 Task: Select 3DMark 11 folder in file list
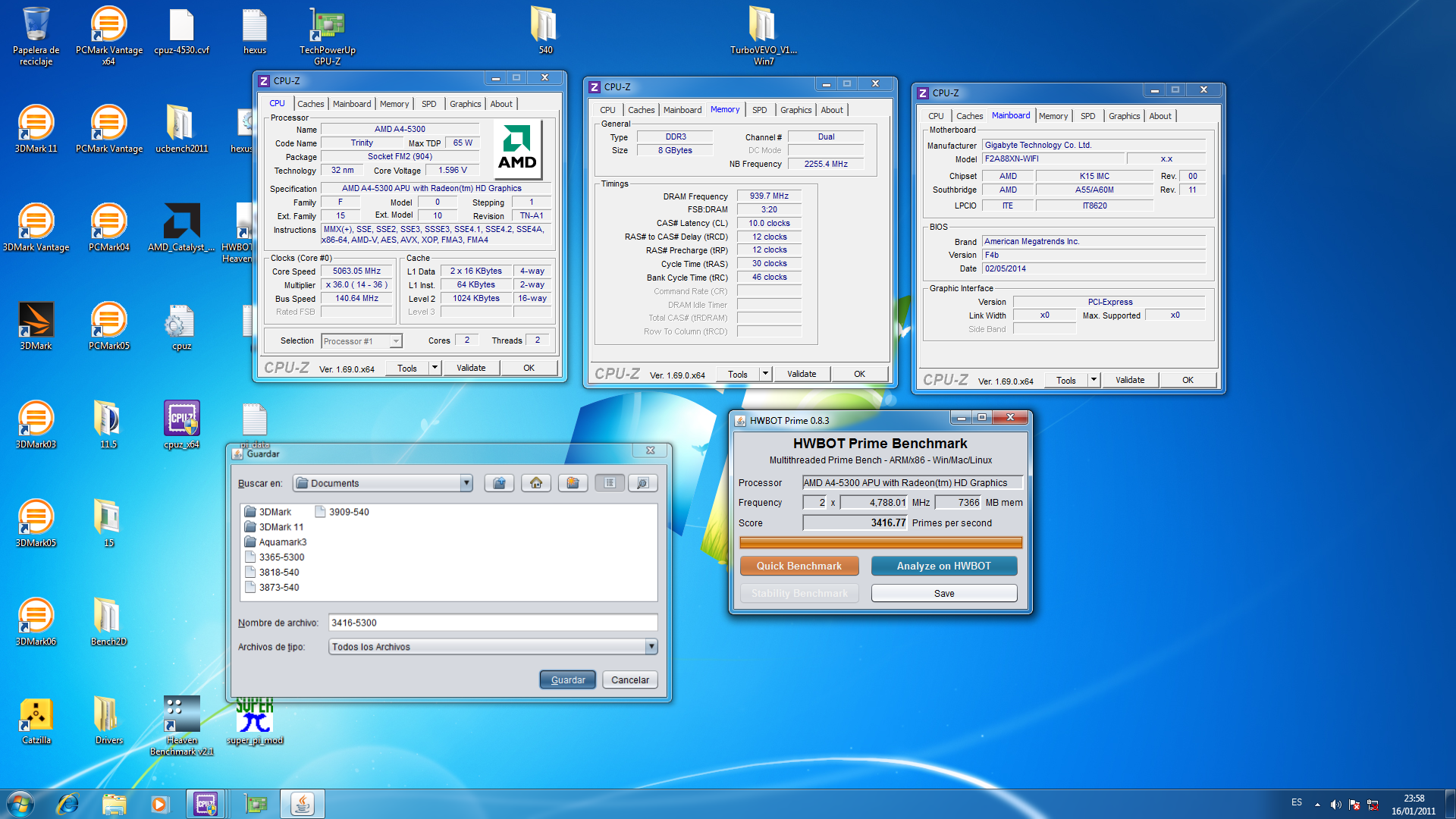(275, 527)
